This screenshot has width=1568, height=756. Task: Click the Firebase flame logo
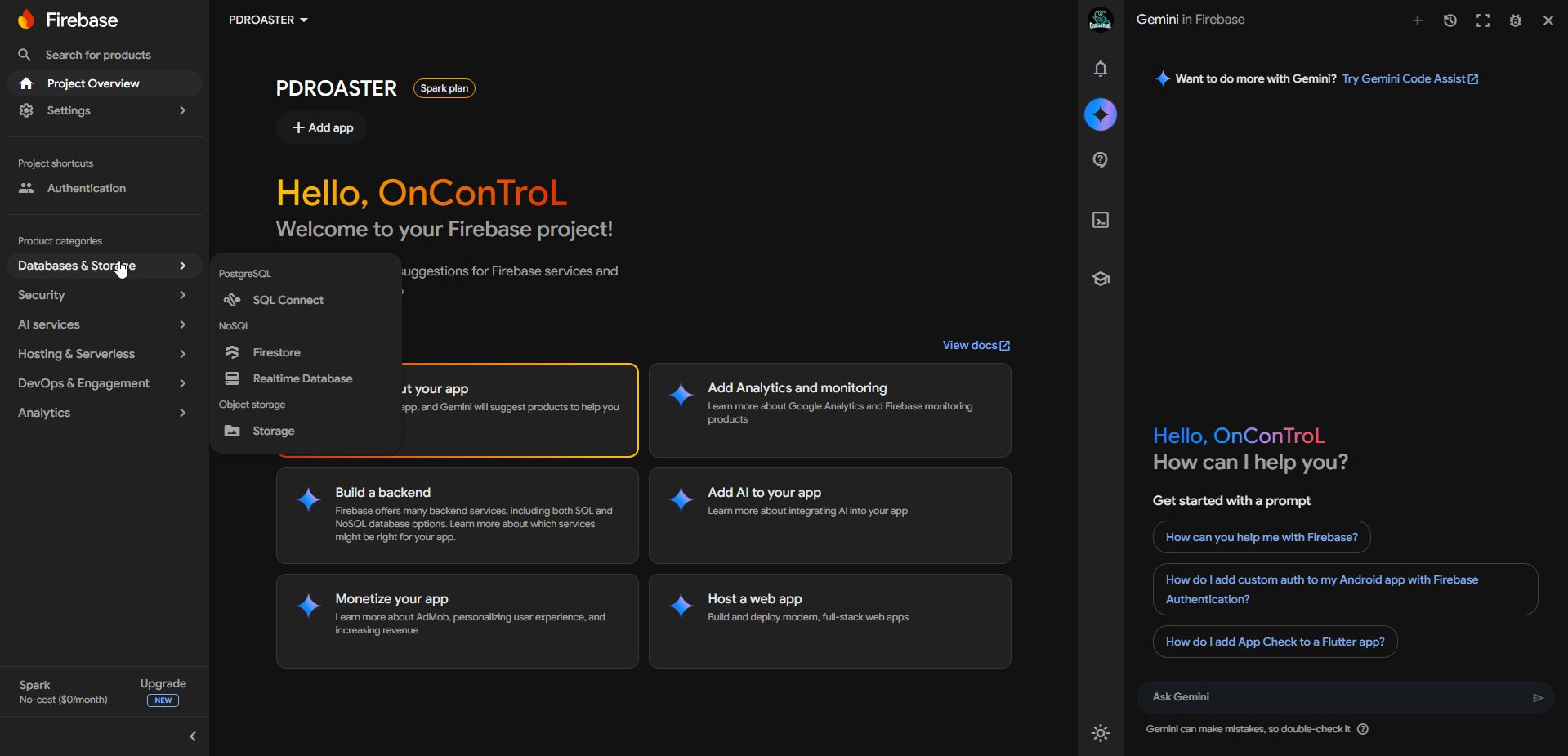[x=26, y=20]
